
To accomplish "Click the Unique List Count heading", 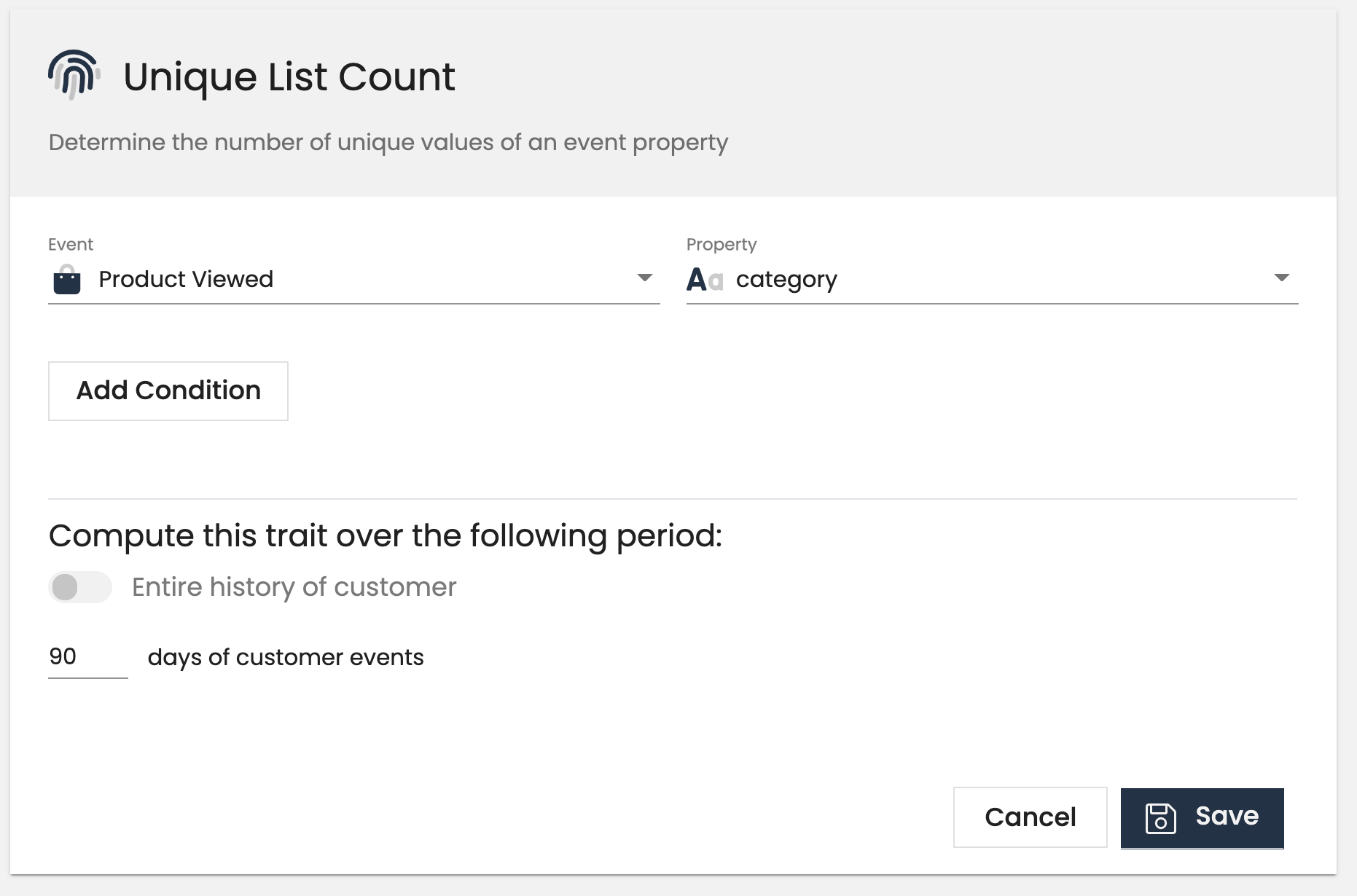I will 288,75.
